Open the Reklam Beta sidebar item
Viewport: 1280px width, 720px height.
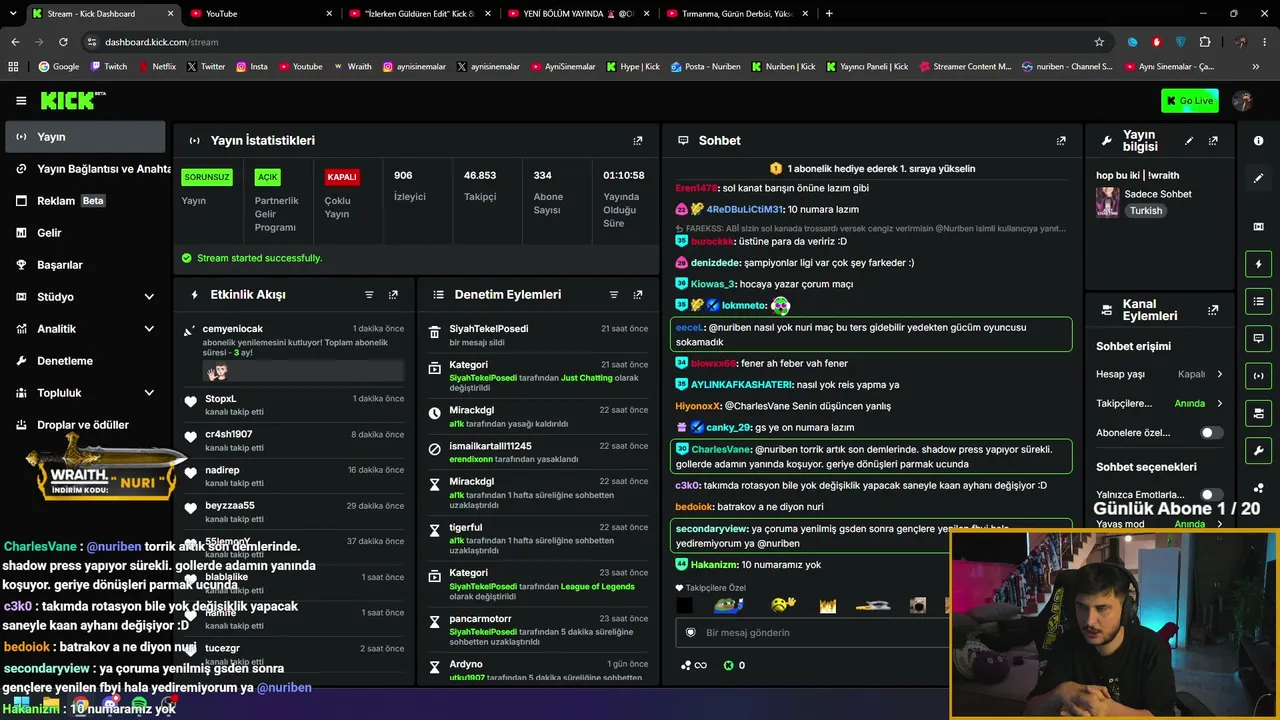[85, 201]
